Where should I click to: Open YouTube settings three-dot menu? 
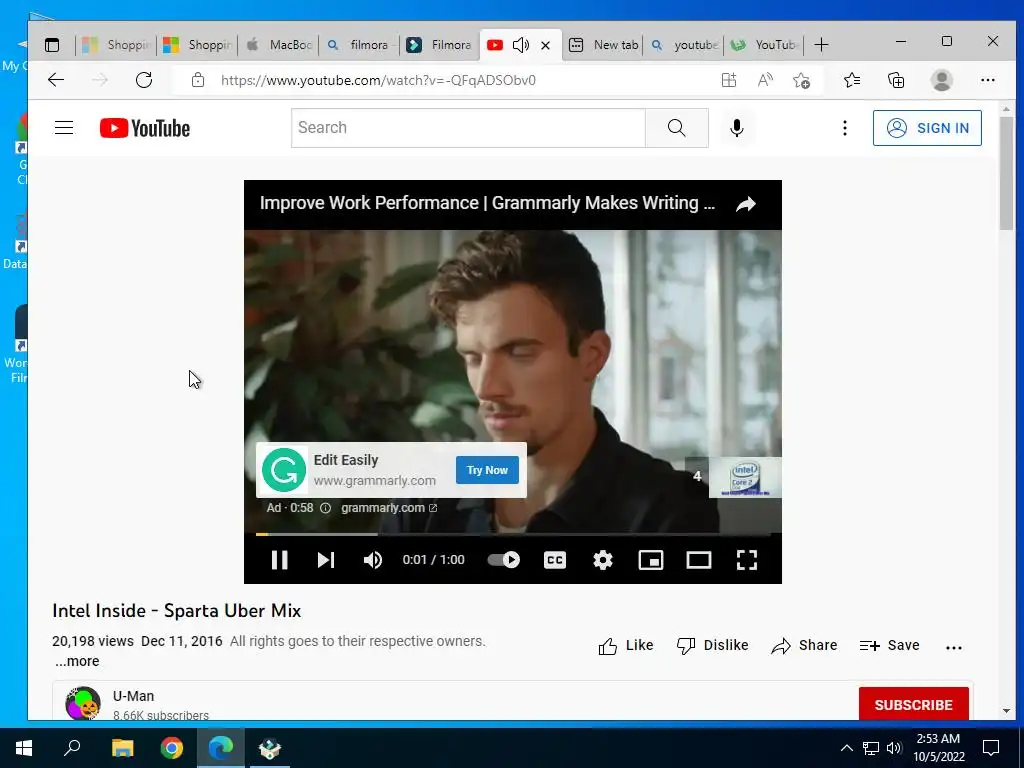844,128
